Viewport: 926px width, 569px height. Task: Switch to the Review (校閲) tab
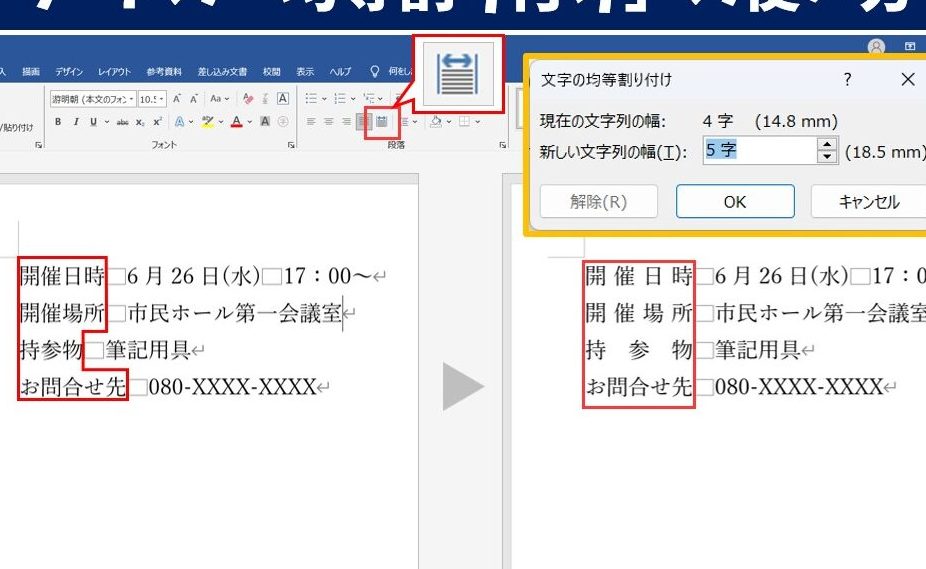click(x=272, y=71)
